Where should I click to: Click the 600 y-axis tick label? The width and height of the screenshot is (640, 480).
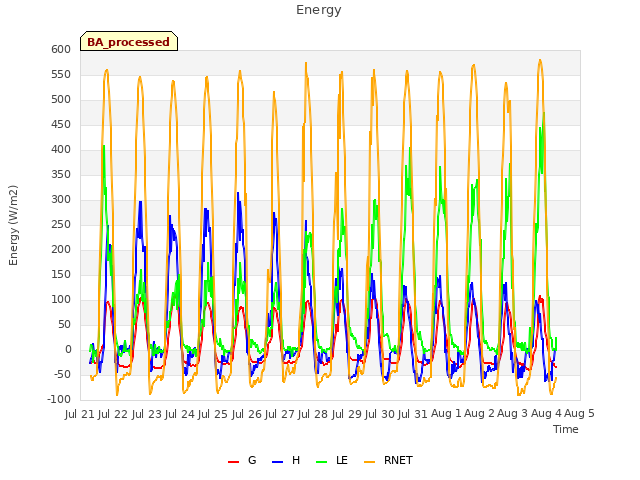click(x=61, y=49)
